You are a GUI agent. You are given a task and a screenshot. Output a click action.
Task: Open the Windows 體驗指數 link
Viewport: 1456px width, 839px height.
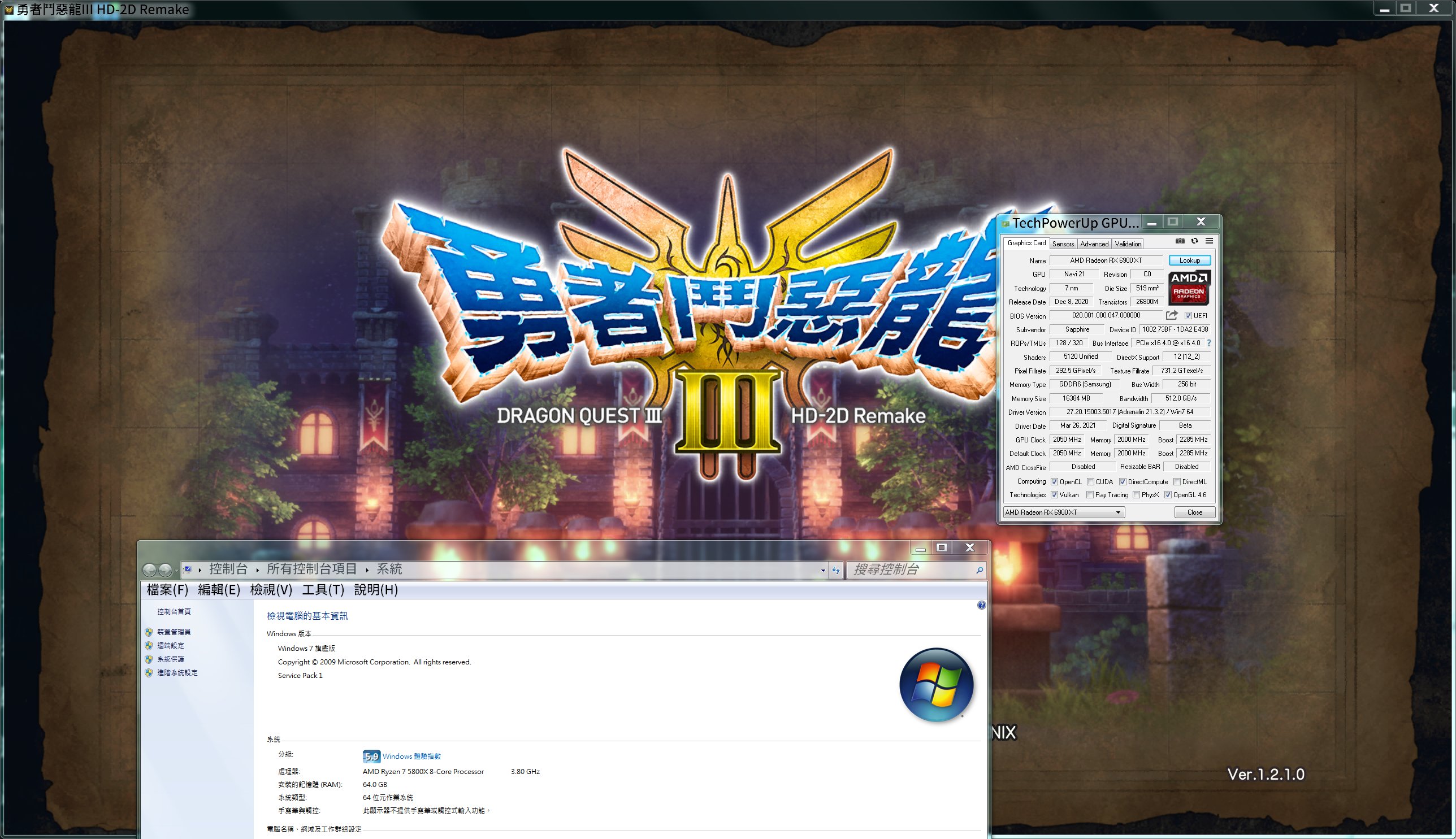[x=411, y=756]
